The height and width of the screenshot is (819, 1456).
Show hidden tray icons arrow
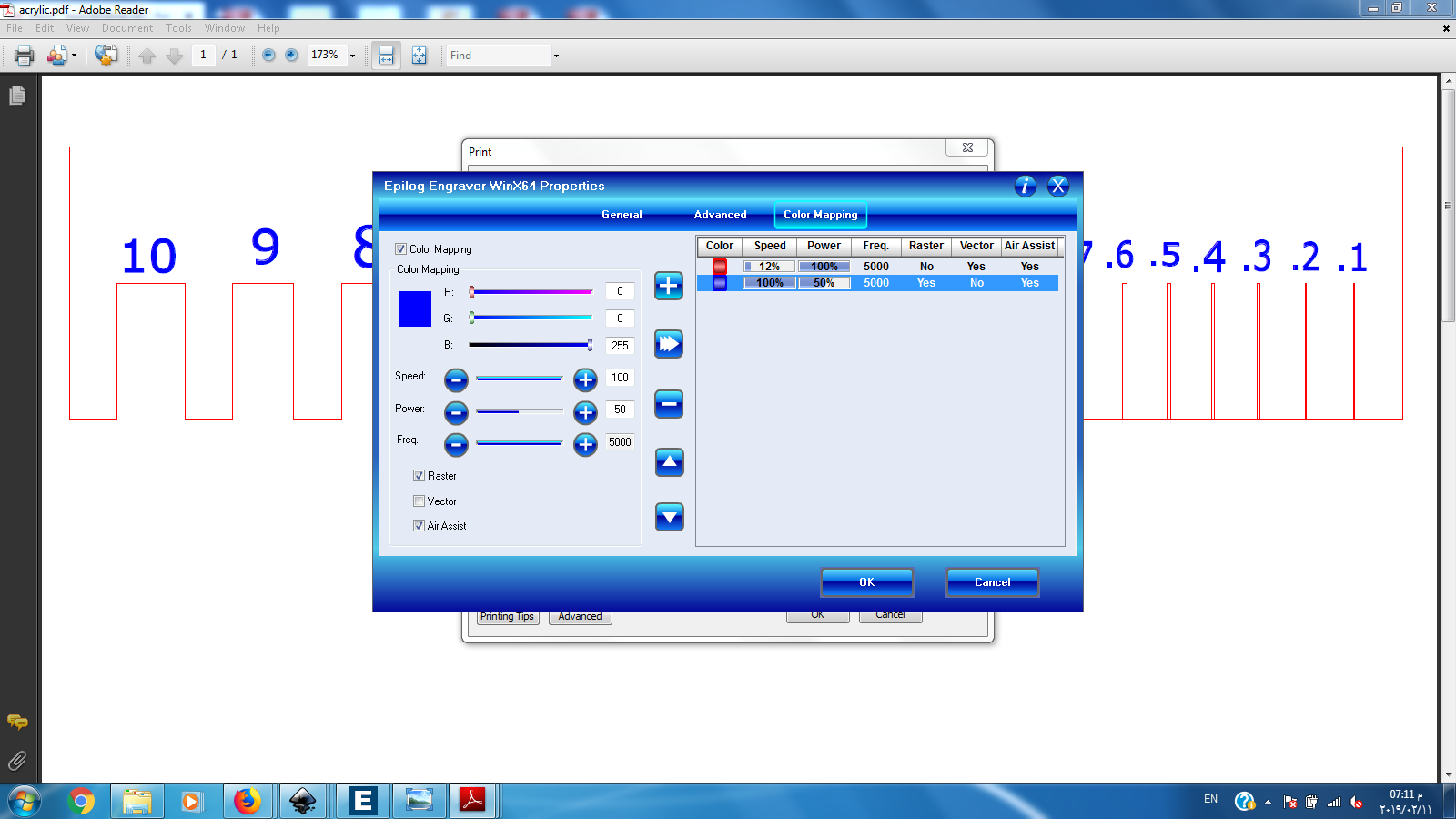[1268, 802]
